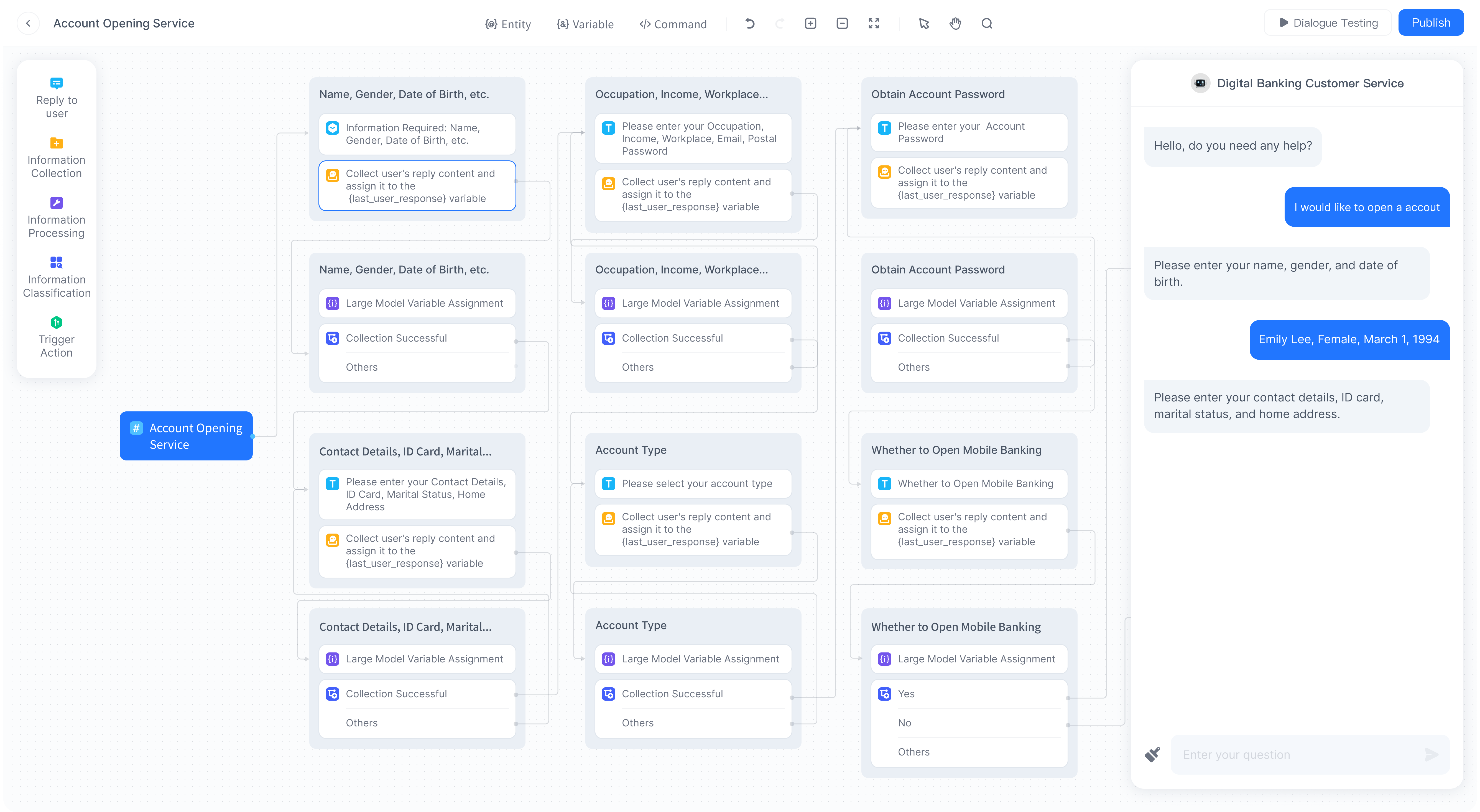Send the message with arrow icon
This screenshot has width=1480, height=812.
1432,755
